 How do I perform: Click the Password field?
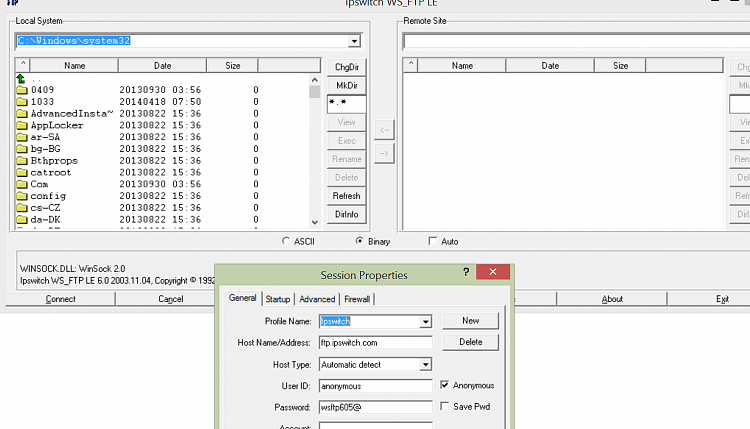(375, 407)
